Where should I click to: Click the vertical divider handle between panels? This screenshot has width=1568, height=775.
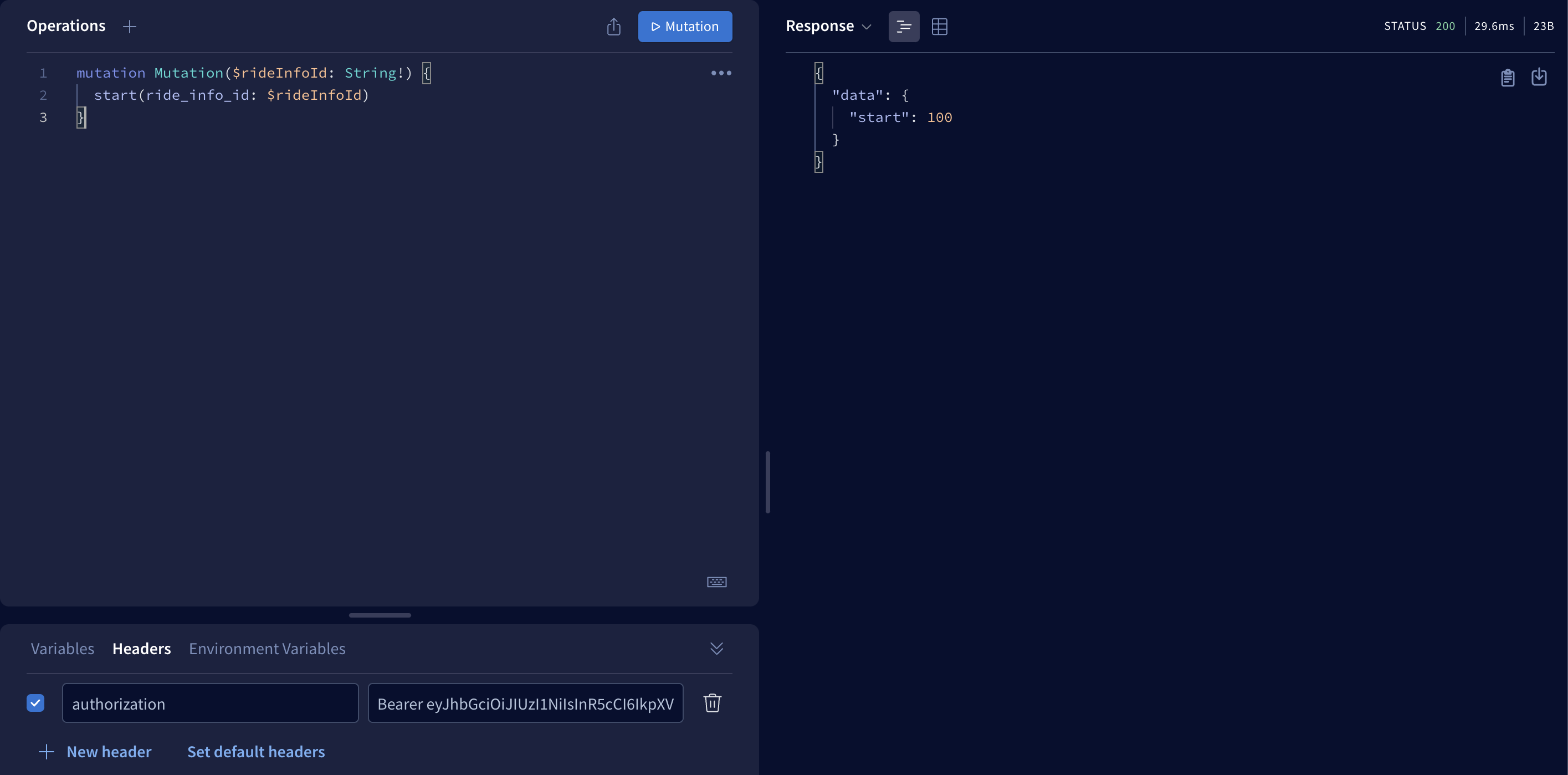(767, 482)
